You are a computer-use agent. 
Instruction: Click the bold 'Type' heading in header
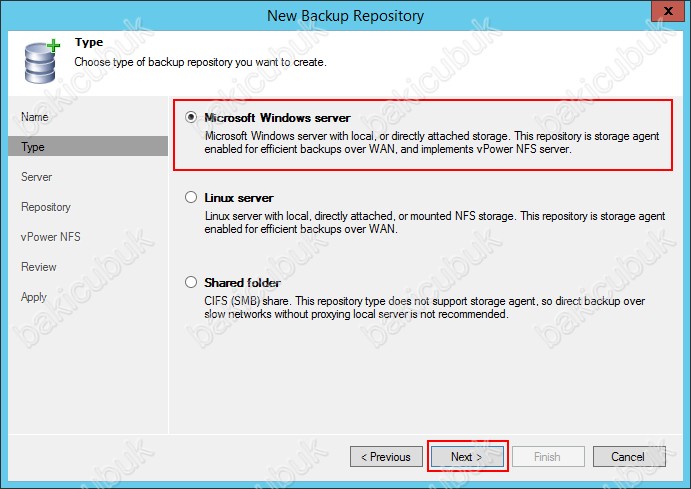coord(89,42)
